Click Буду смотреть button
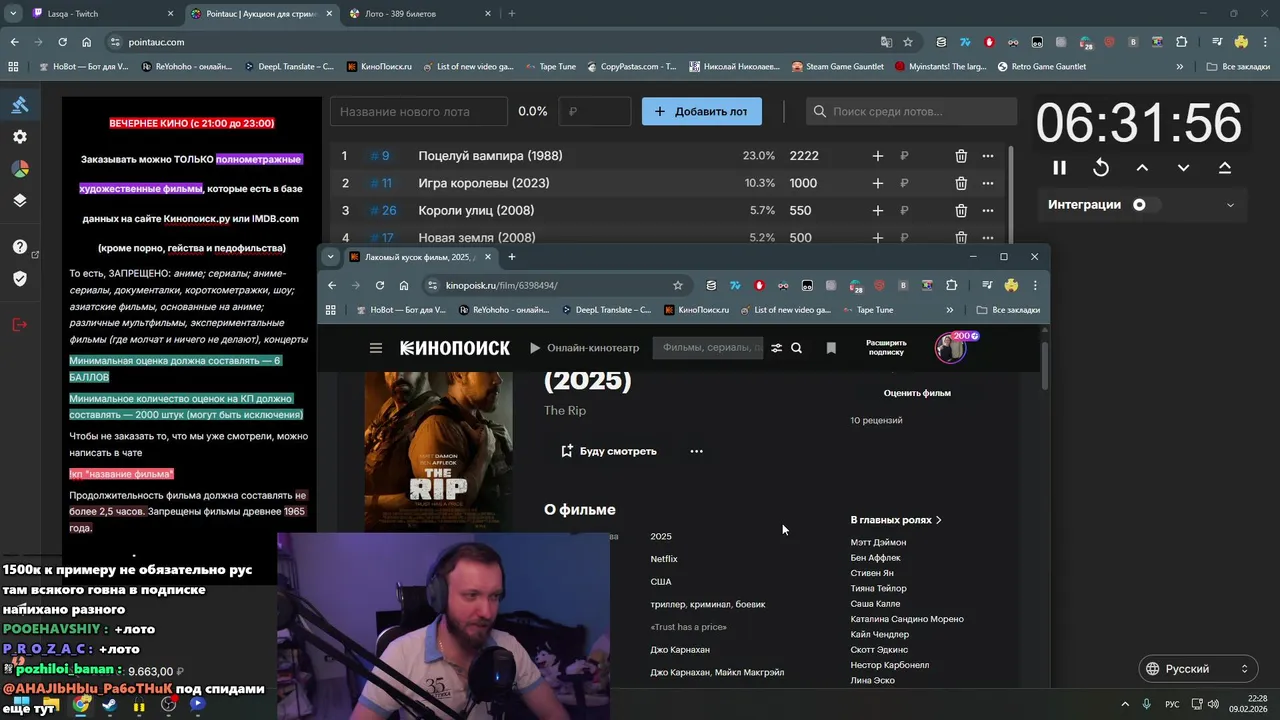The image size is (1280, 720). tap(608, 451)
